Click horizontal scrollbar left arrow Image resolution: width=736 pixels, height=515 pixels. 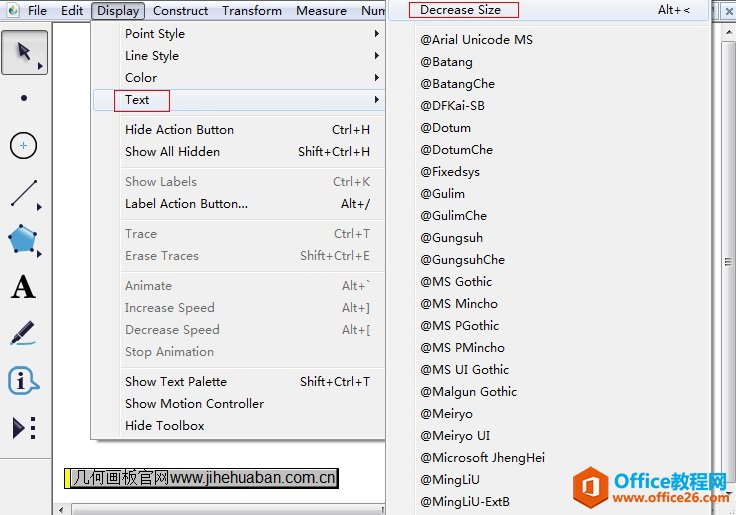[x=61, y=510]
